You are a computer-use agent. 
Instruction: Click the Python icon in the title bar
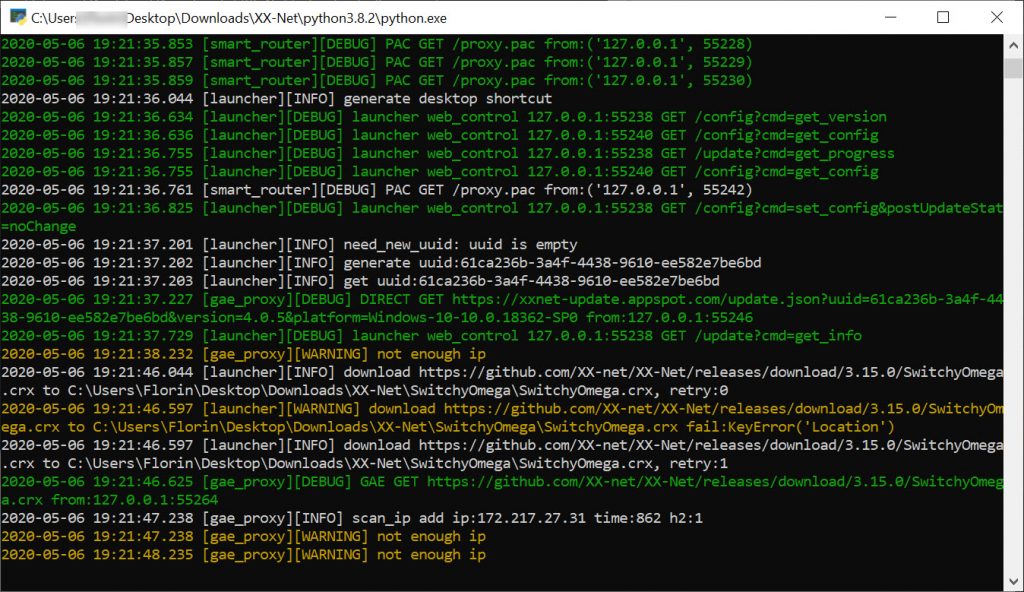tap(18, 16)
